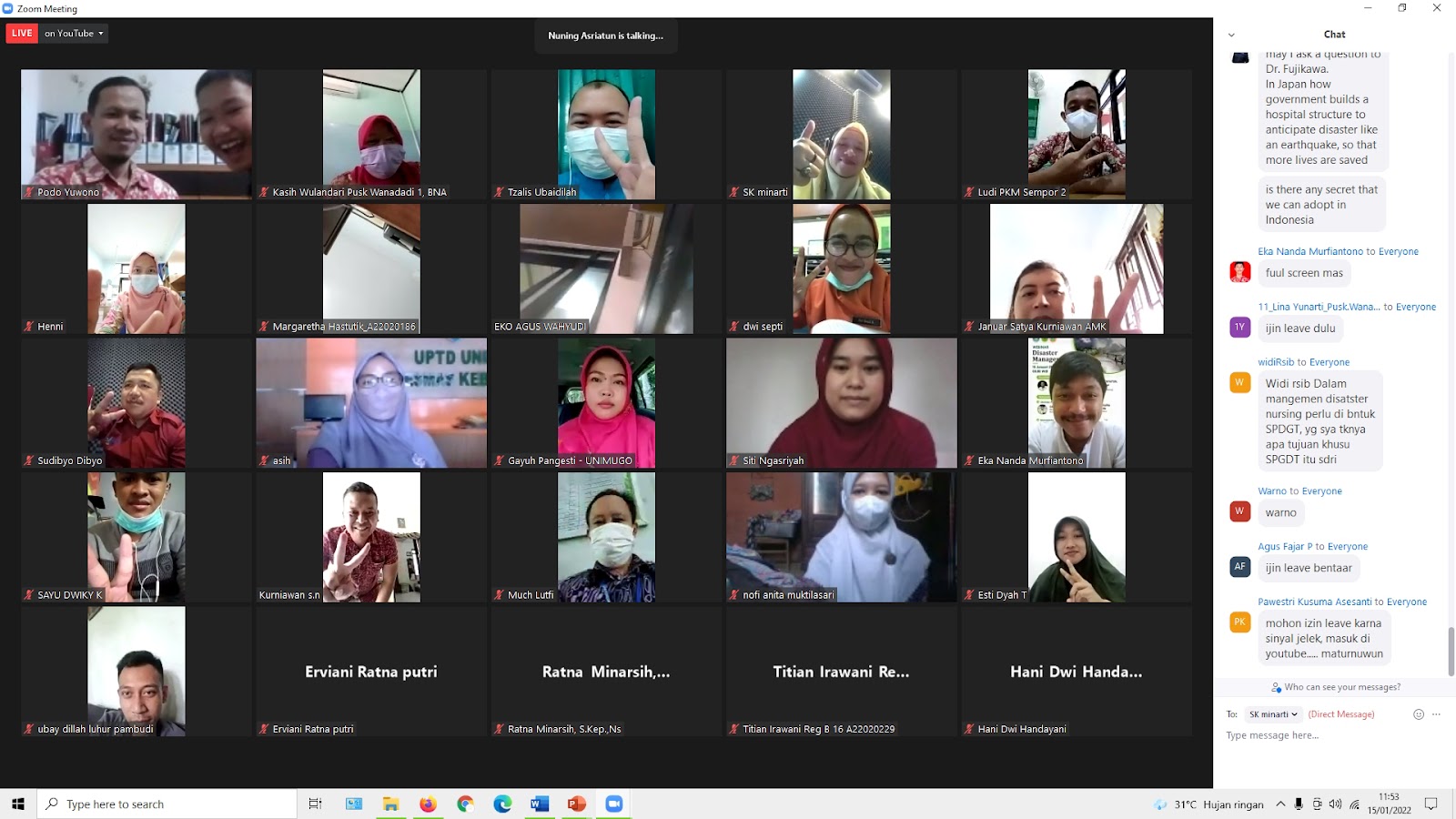Open the volume control in the tray

coord(1335,804)
